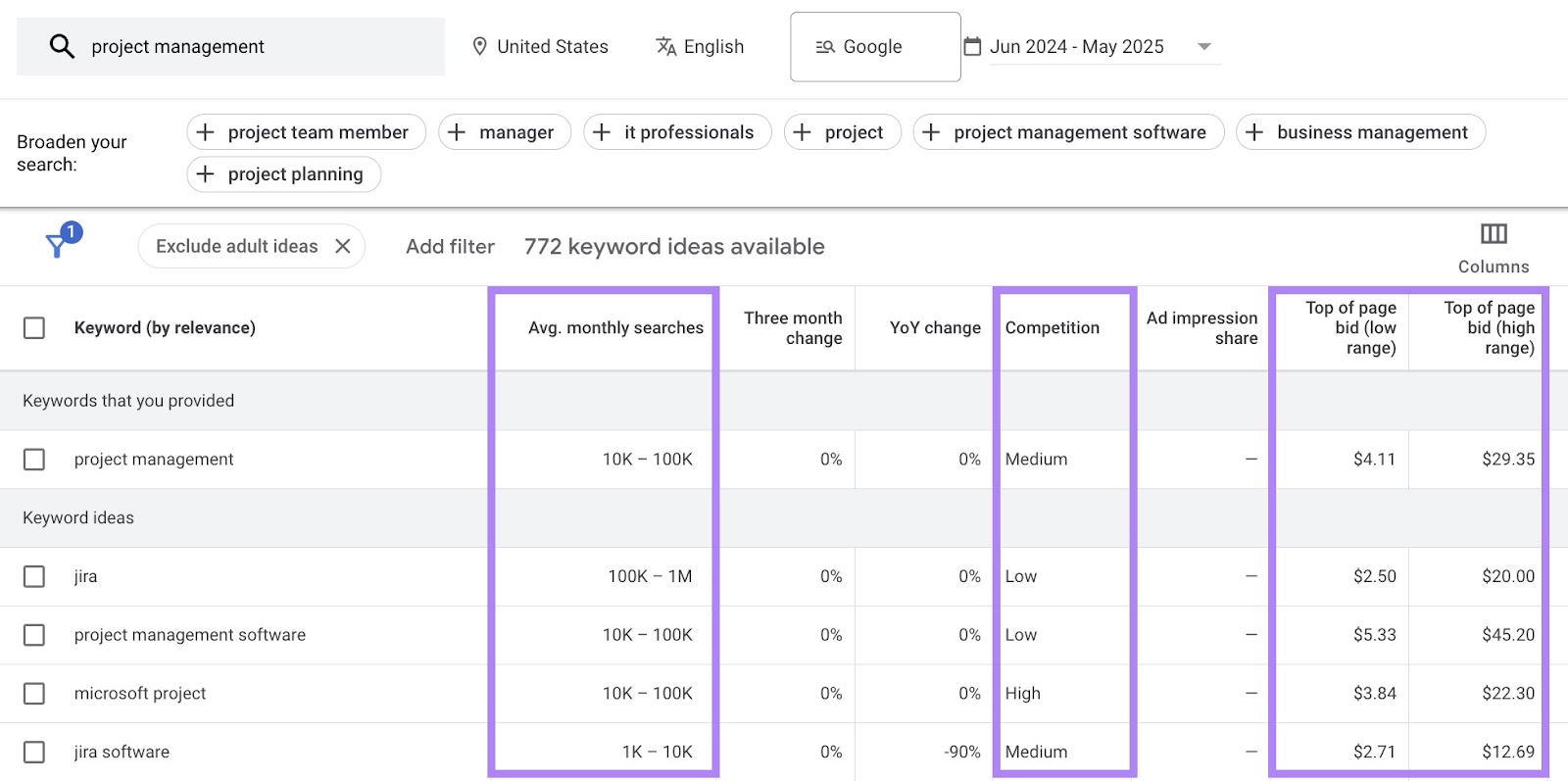Check the 'jira' keyword checkbox

coord(34,576)
